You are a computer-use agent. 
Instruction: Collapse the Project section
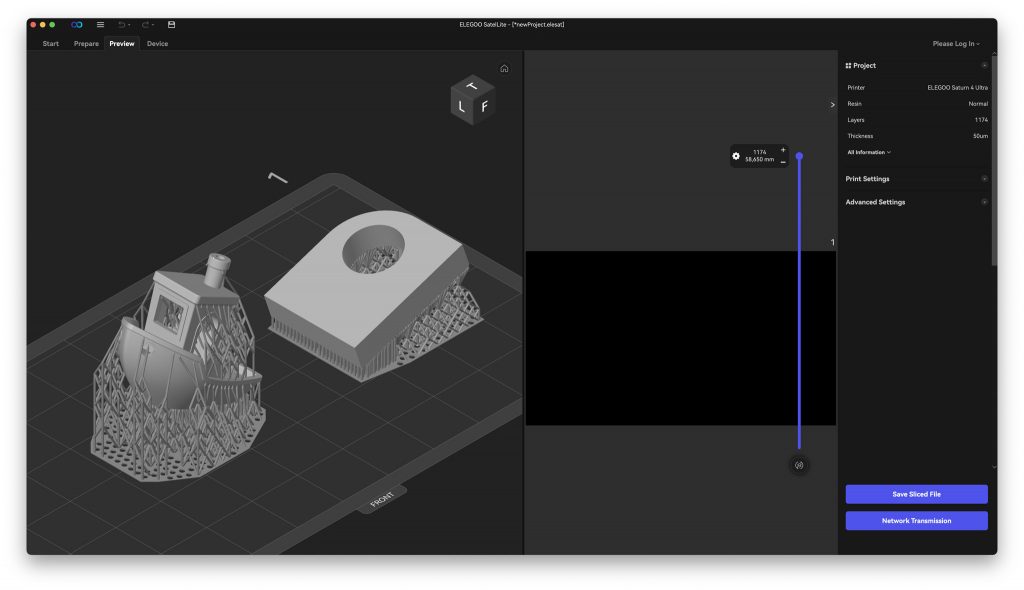(984, 66)
